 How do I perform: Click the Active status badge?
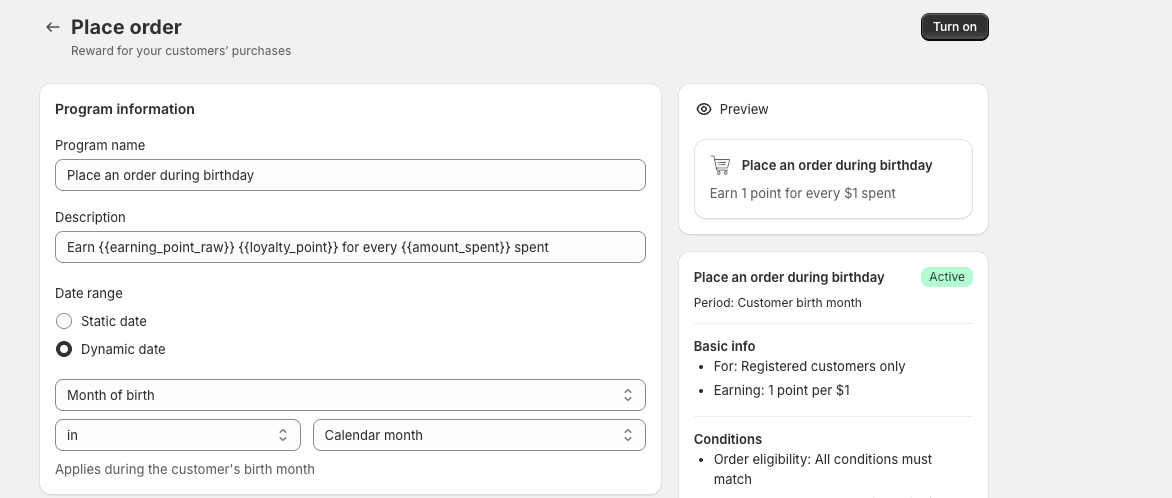[946, 277]
